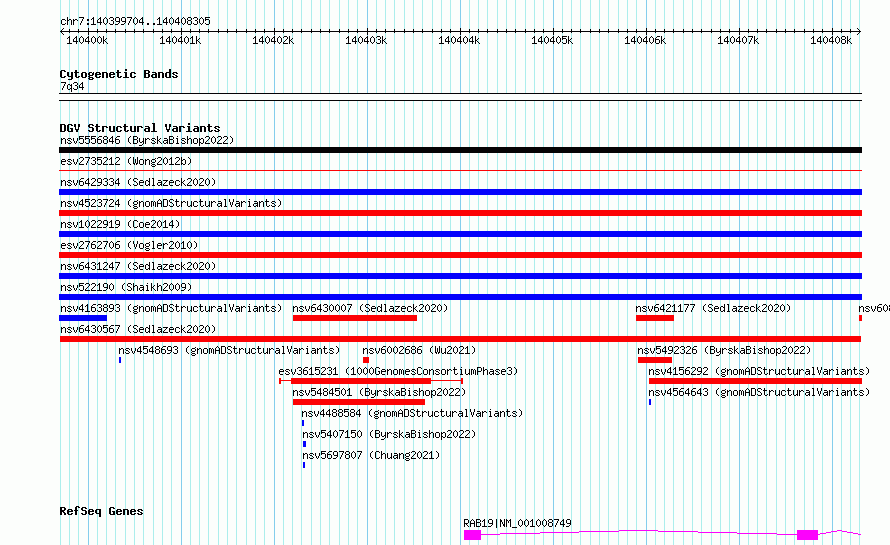890x545 pixels.
Task: Click nsv6431247 (Sedlazeck2020) label
Action: click(x=138, y=266)
